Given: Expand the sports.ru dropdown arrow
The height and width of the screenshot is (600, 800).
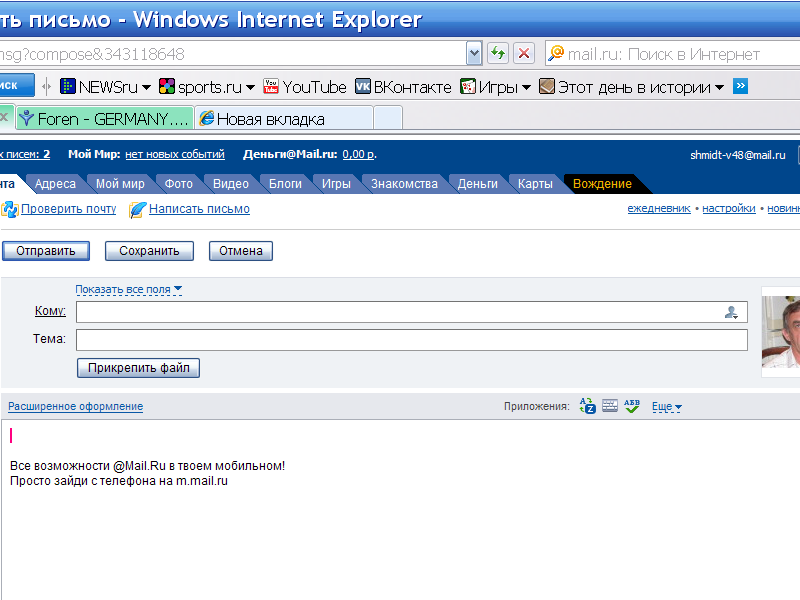Looking at the screenshot, I should (250, 88).
